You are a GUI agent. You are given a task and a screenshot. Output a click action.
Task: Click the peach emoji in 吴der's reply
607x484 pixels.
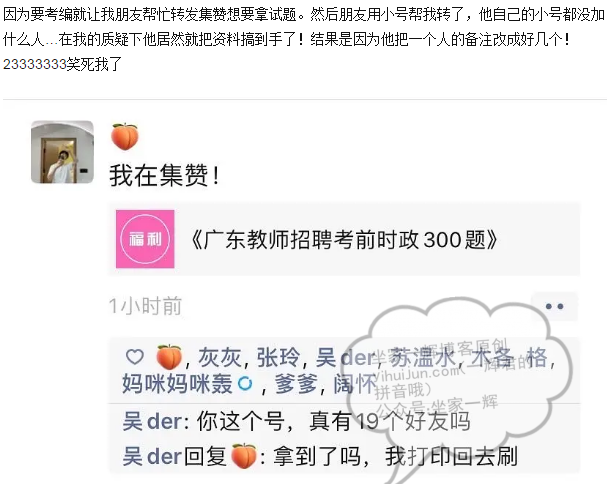pyautogui.click(x=243, y=456)
